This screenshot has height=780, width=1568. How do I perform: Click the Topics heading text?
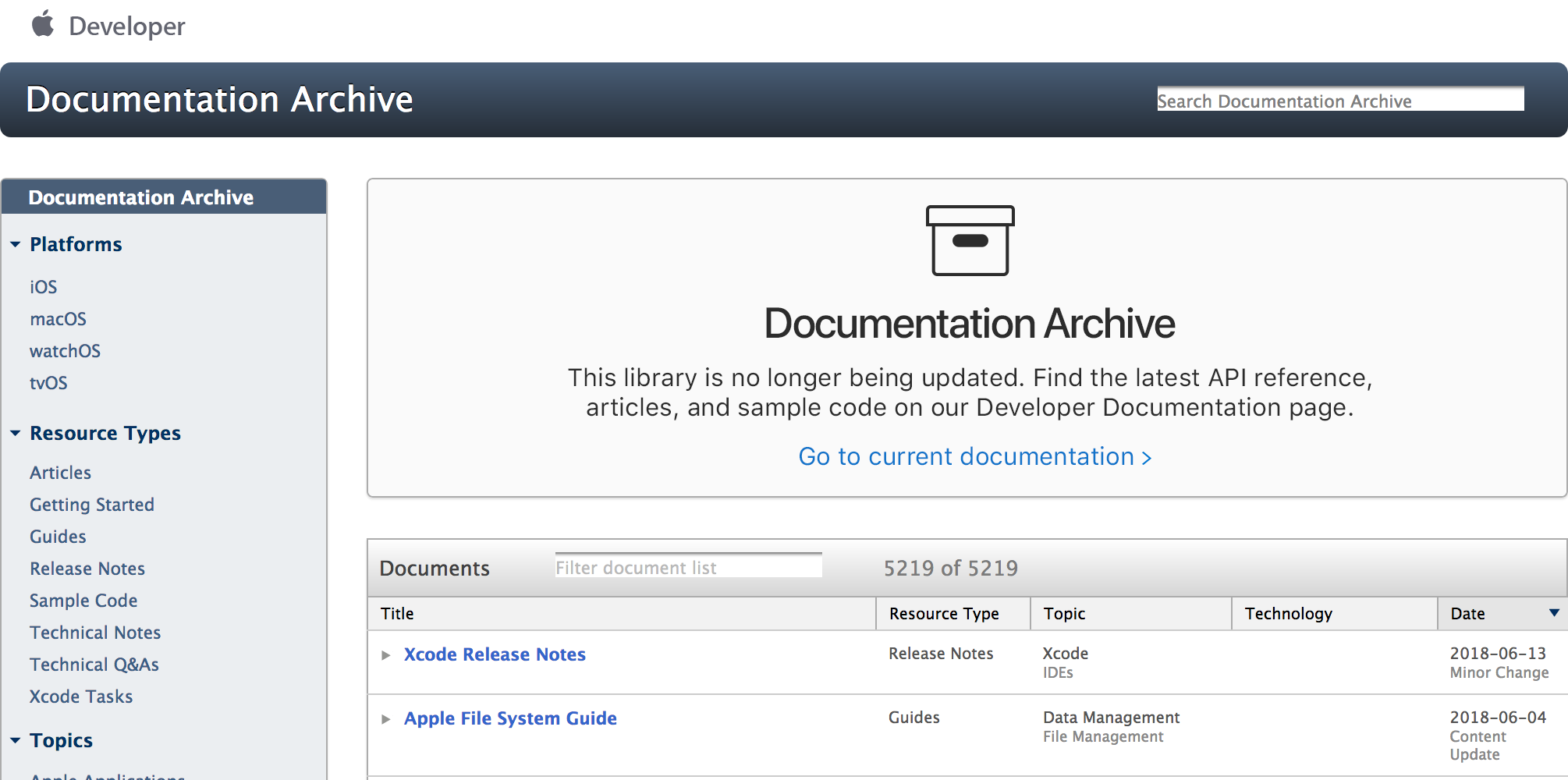pyautogui.click(x=61, y=740)
